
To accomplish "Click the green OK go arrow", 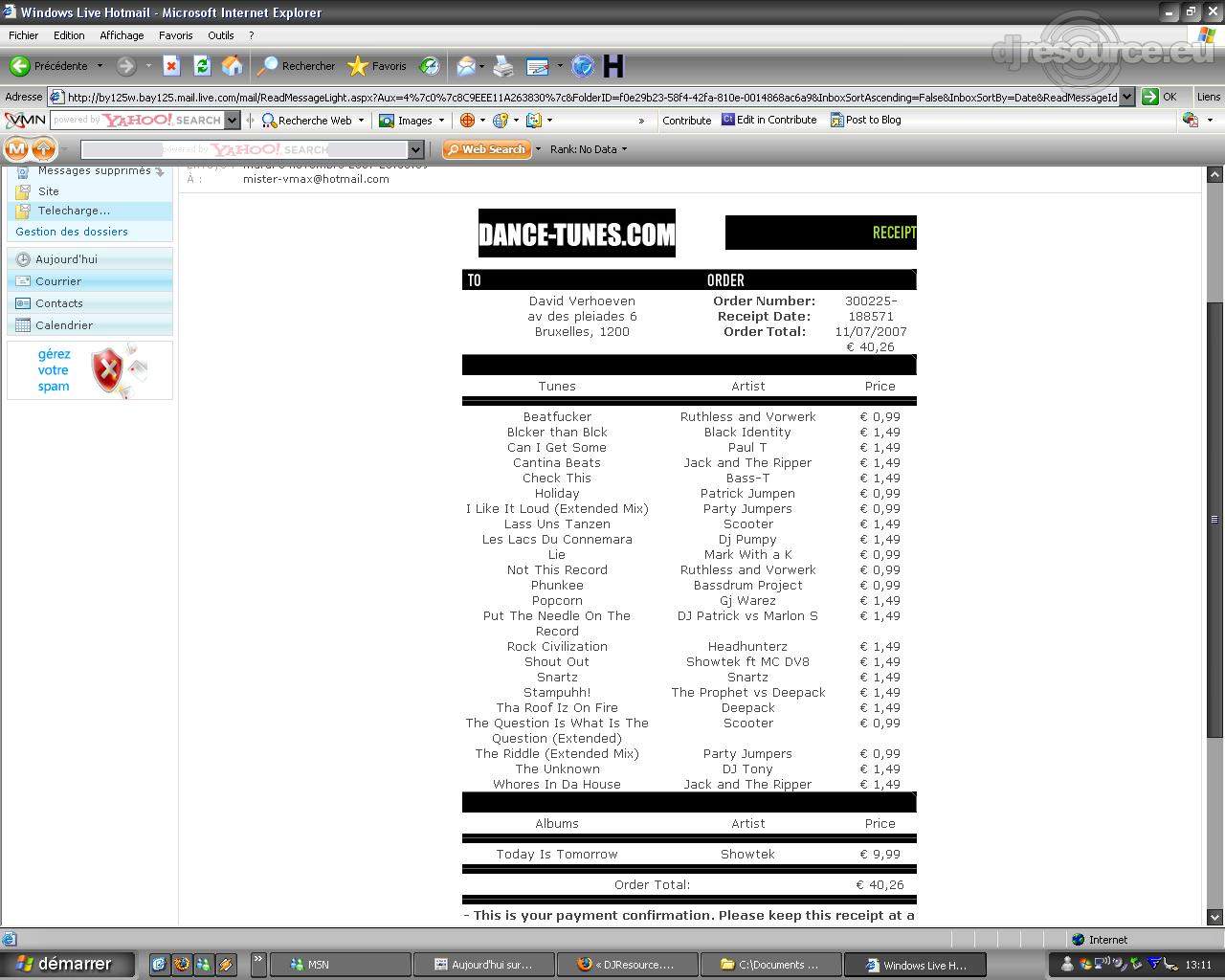I will pyautogui.click(x=1150, y=97).
